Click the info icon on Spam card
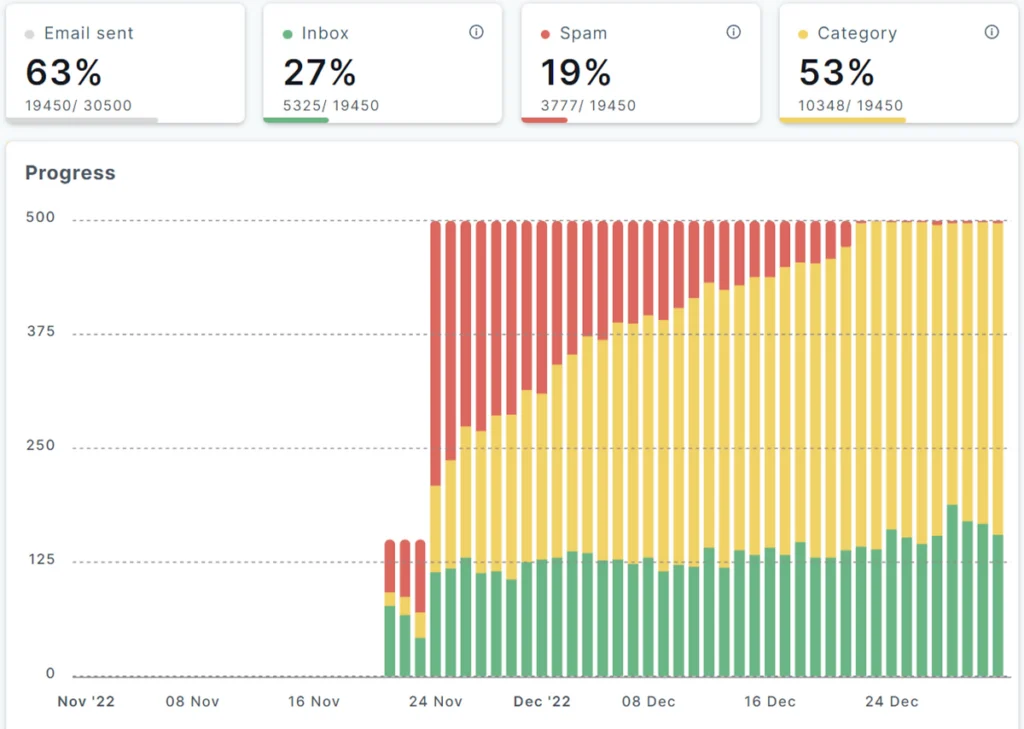 point(734,32)
